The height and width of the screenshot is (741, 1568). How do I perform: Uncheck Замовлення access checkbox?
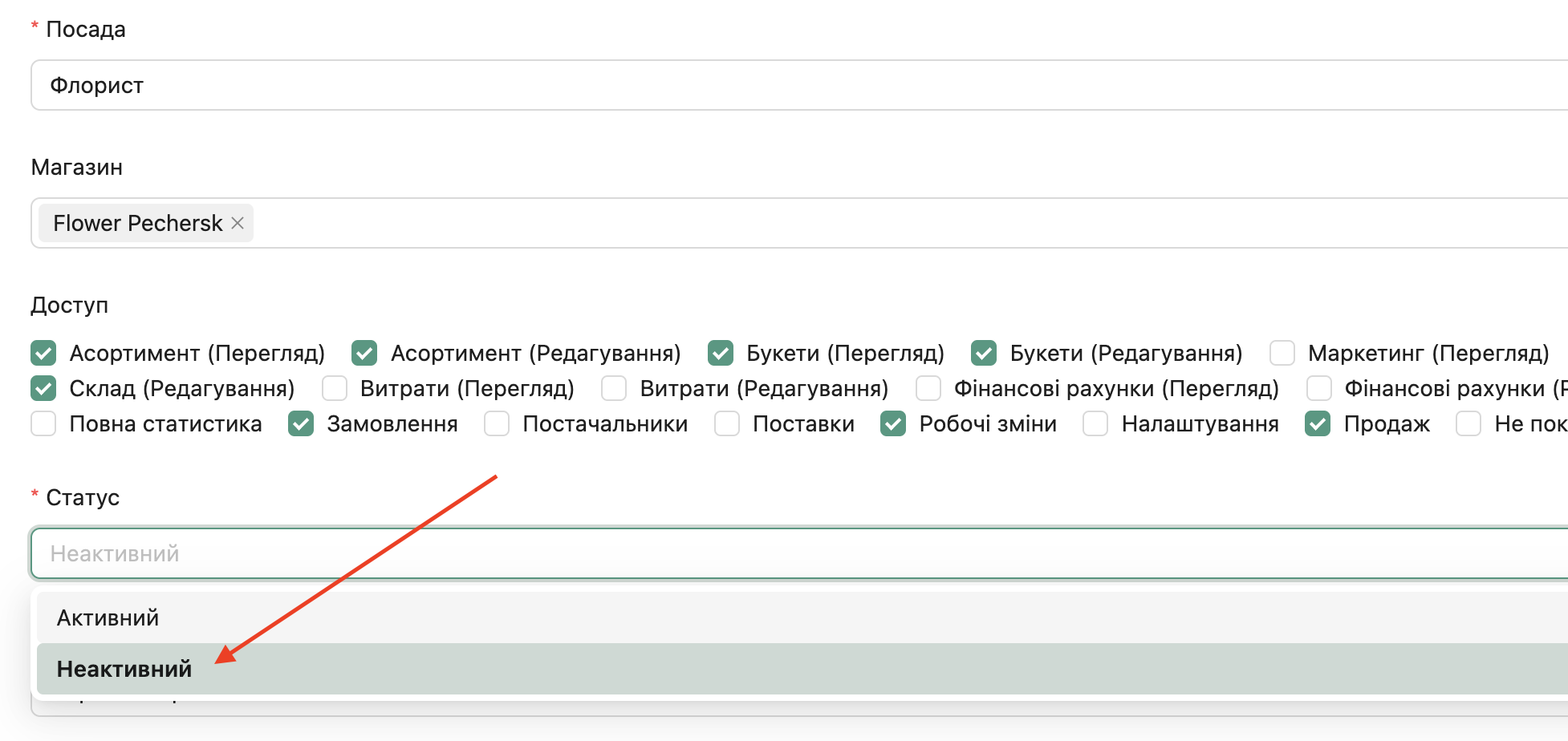301,423
